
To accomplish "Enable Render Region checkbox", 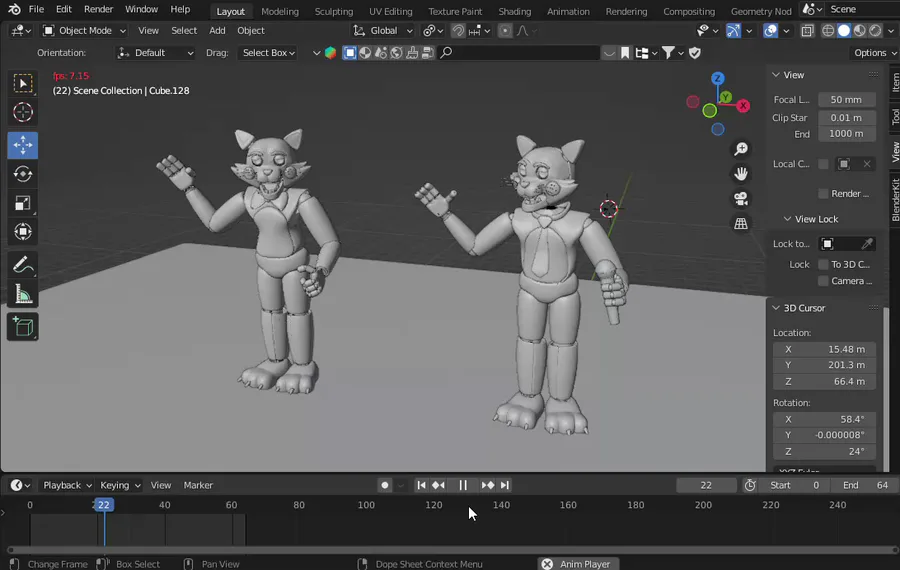I will pyautogui.click(x=823, y=194).
